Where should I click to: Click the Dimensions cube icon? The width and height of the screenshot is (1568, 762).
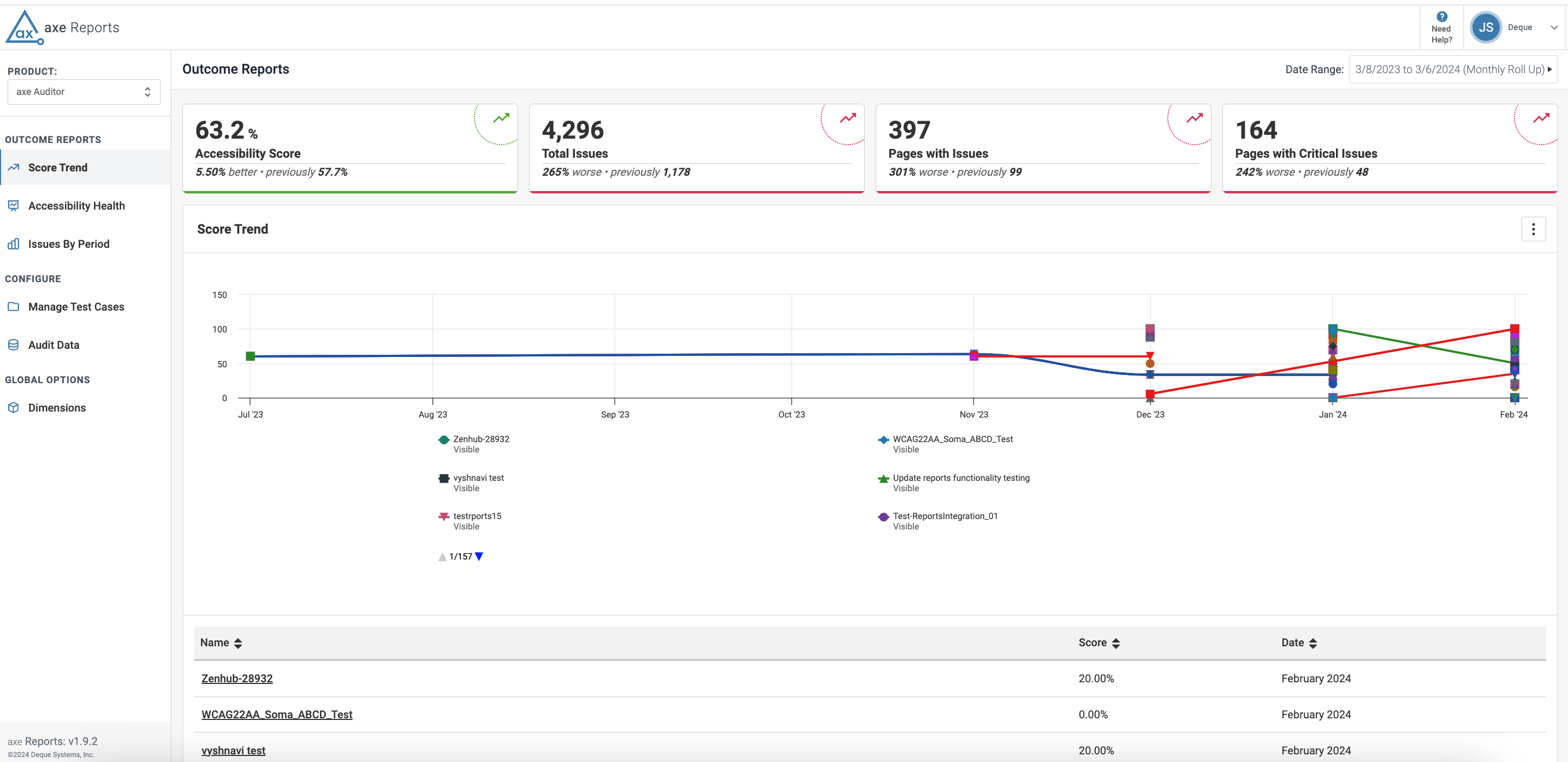[14, 408]
